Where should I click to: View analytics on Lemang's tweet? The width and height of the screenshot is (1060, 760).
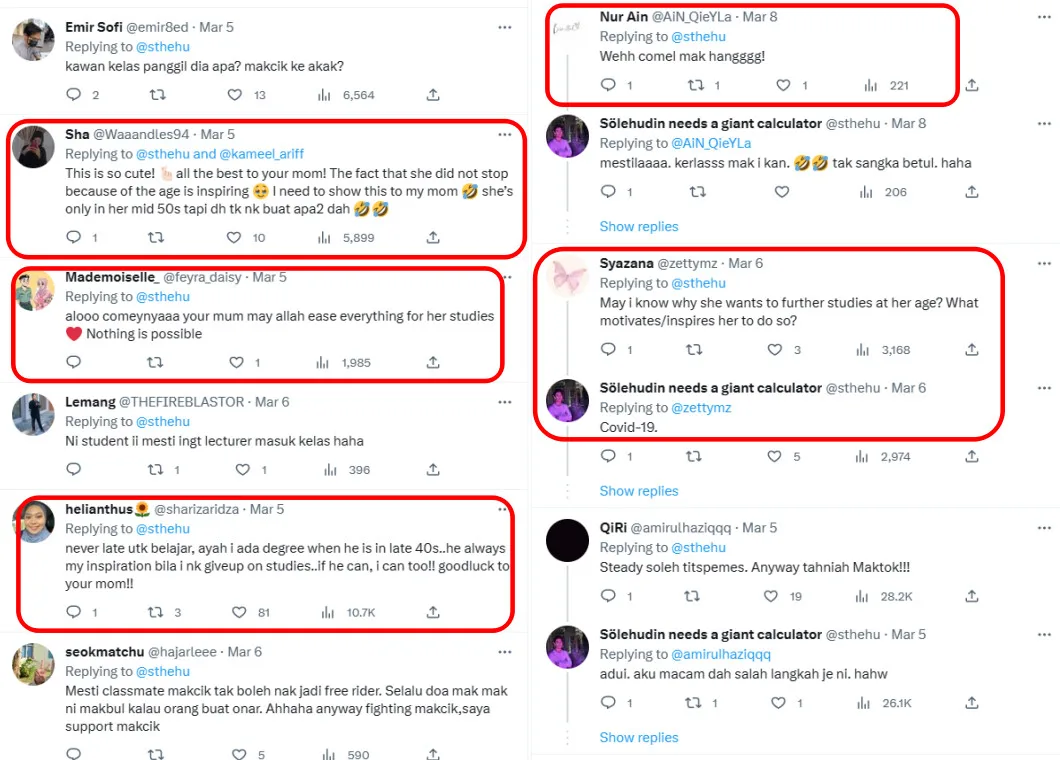[x=324, y=469]
